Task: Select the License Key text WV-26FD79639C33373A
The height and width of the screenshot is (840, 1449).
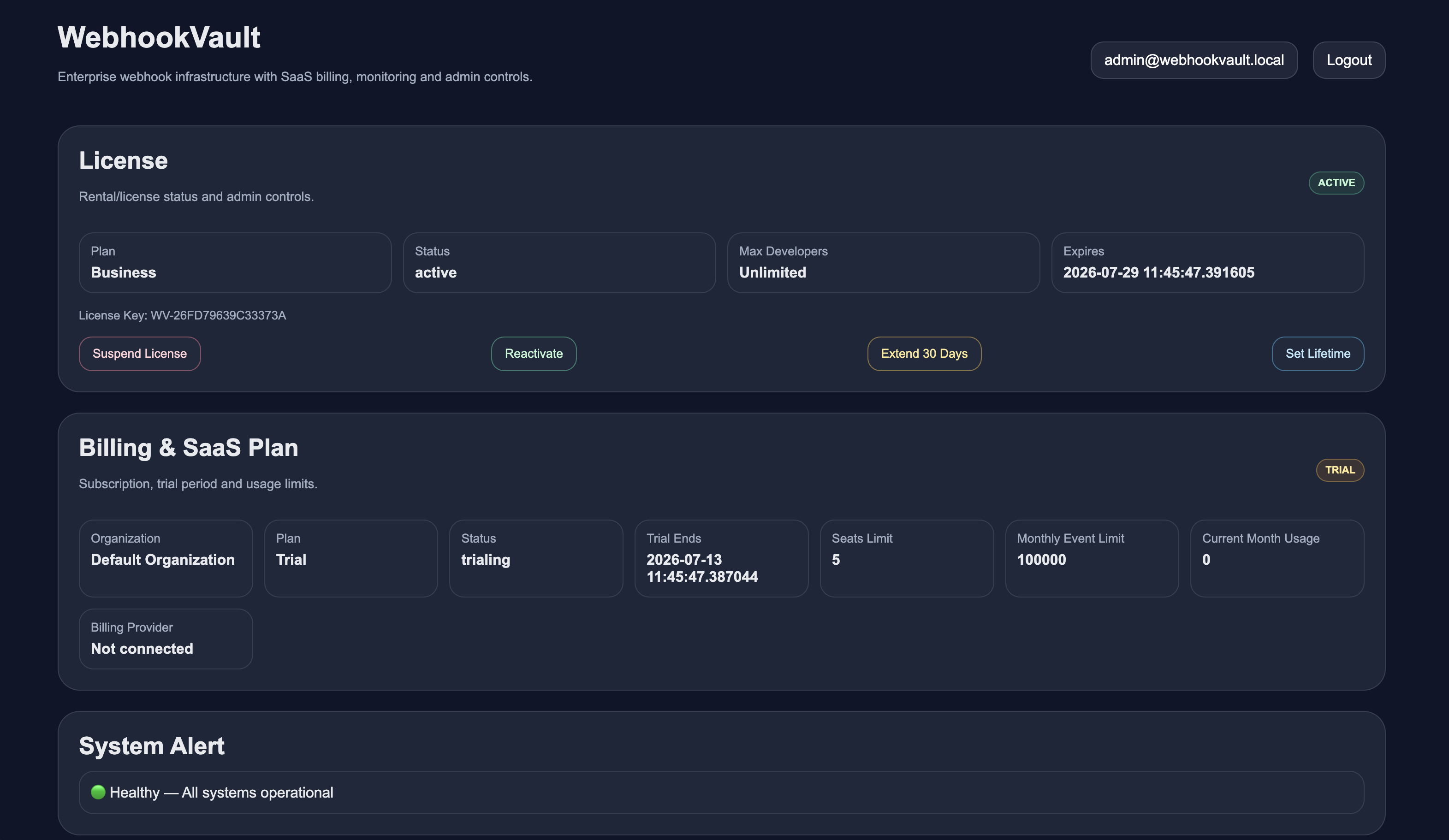Action: click(x=218, y=315)
